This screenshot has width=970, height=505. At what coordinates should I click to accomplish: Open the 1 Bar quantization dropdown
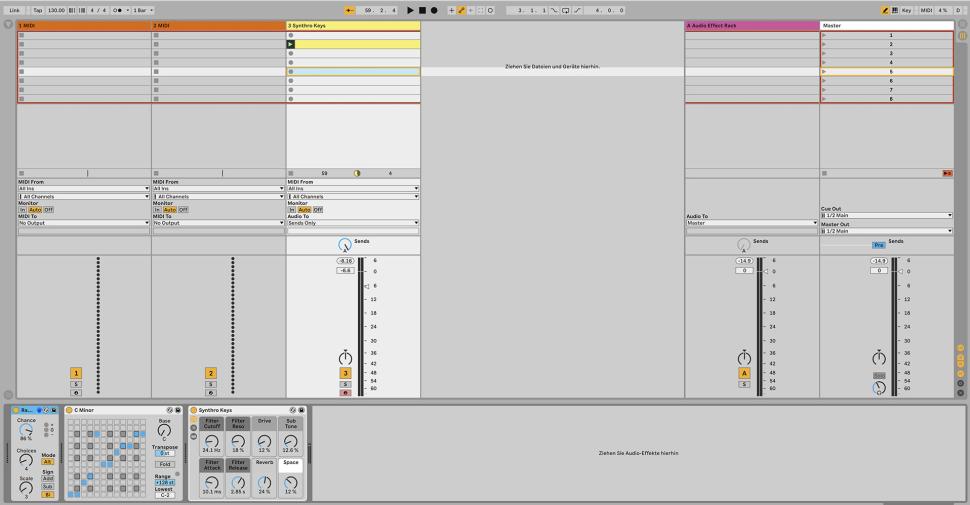pos(143,11)
